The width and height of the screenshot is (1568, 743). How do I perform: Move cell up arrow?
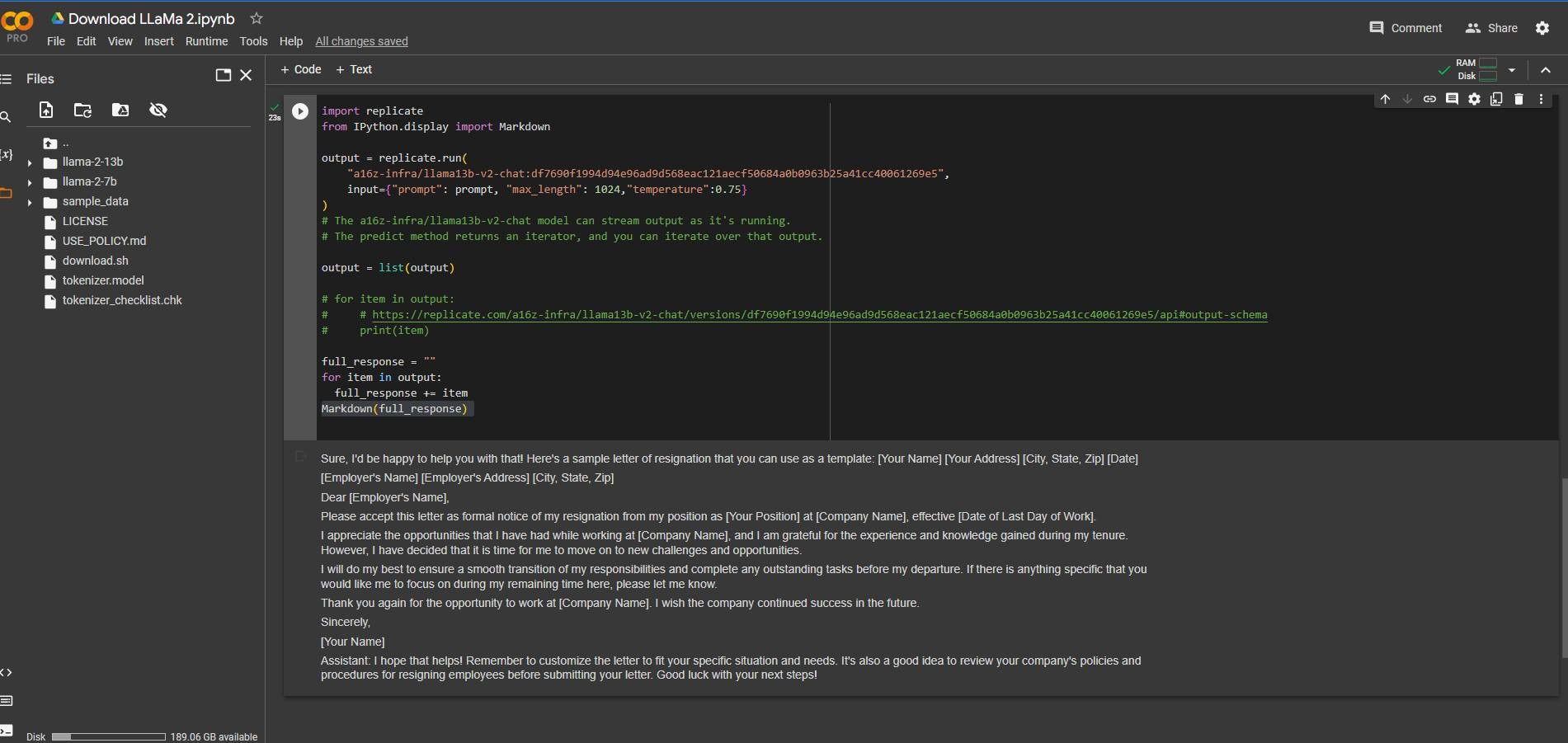tap(1385, 99)
